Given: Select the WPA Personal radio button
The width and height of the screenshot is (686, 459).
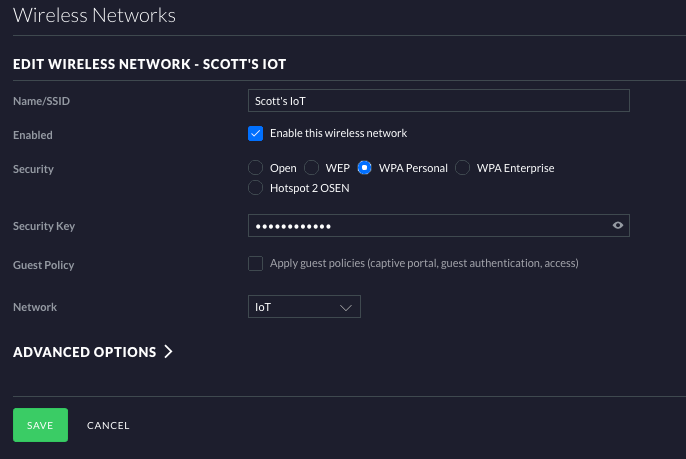Looking at the screenshot, I should [x=364, y=168].
